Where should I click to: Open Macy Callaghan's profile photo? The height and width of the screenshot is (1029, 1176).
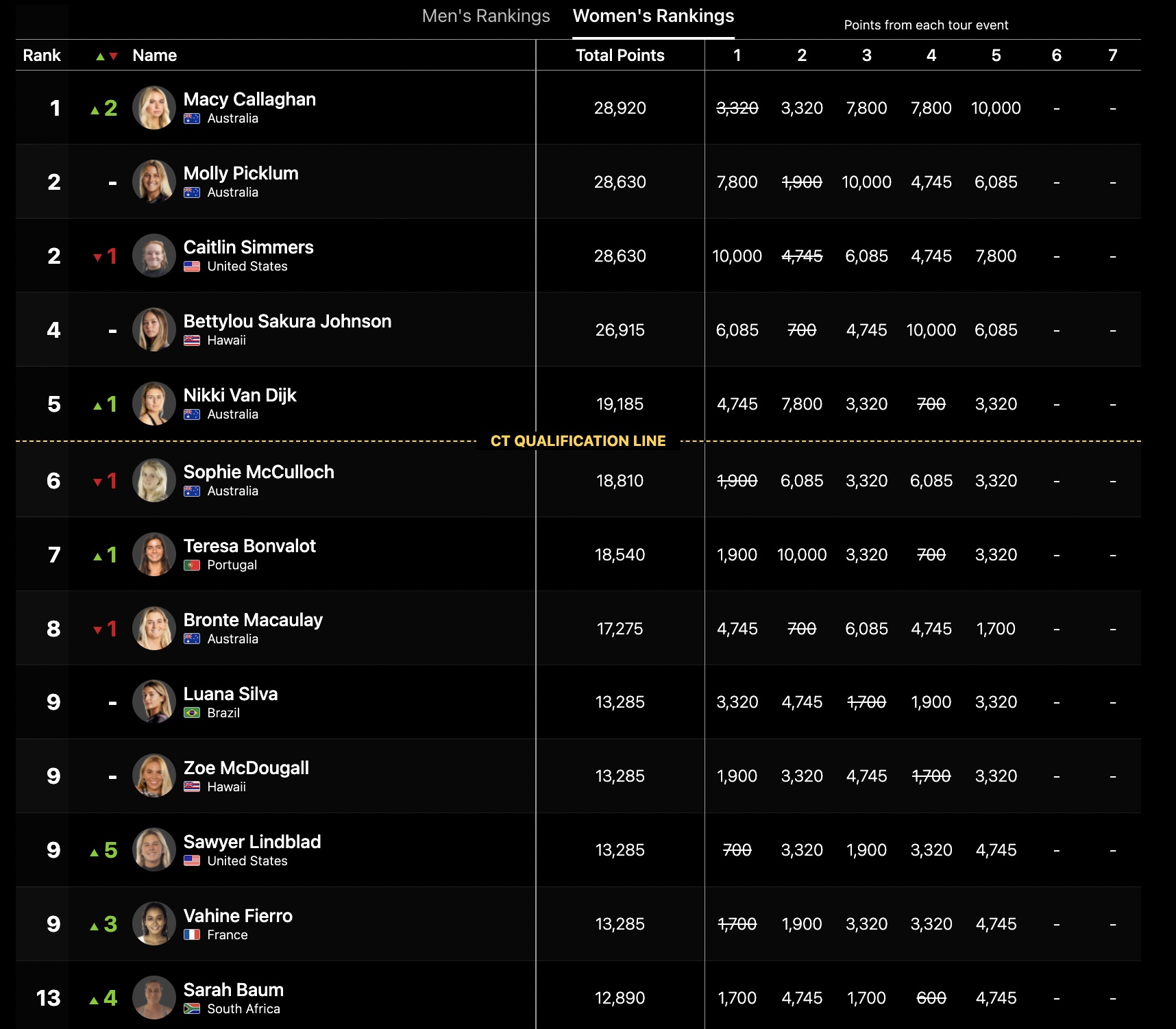point(154,108)
